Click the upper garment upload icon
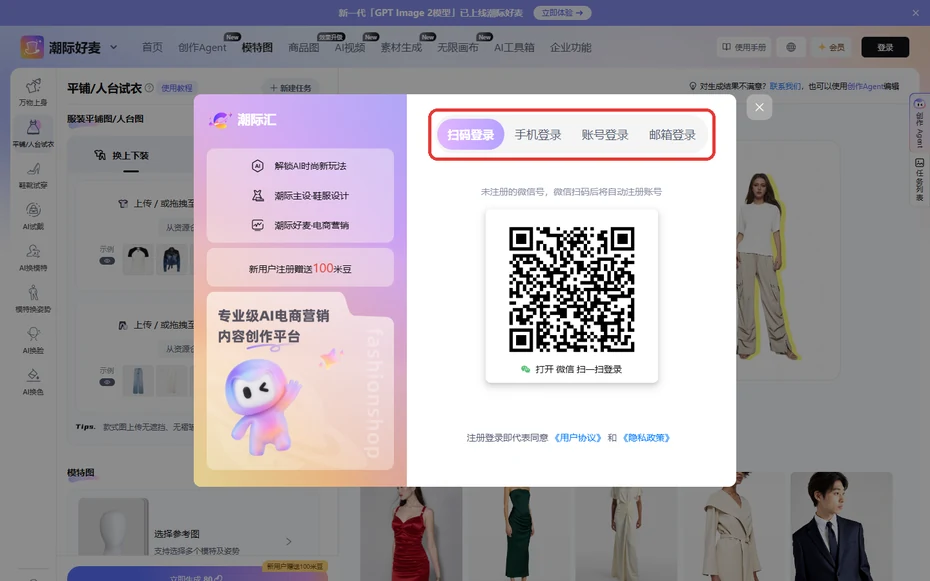This screenshot has width=930, height=581. 123,203
